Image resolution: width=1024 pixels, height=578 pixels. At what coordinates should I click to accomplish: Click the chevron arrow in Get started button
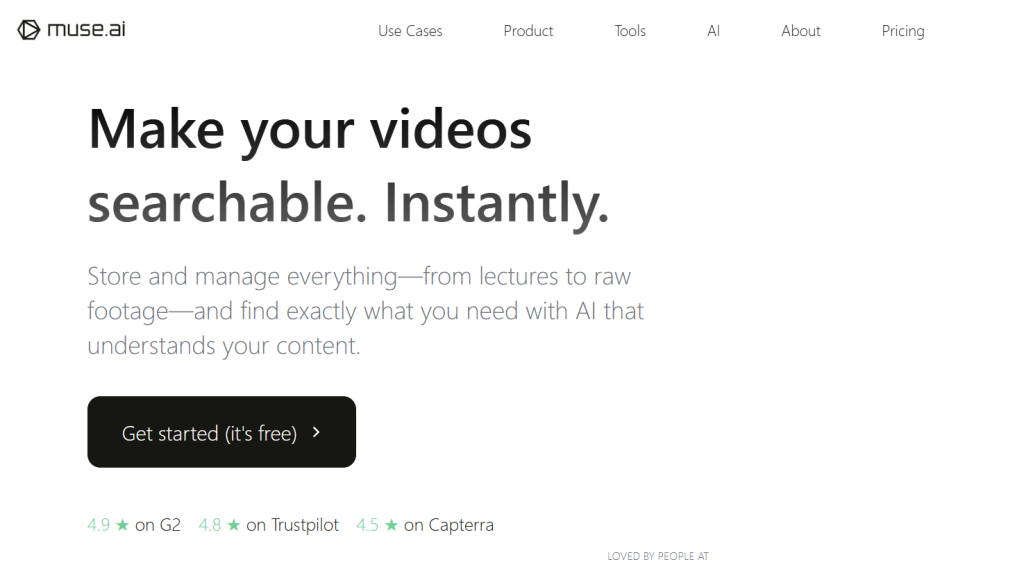pyautogui.click(x=316, y=432)
